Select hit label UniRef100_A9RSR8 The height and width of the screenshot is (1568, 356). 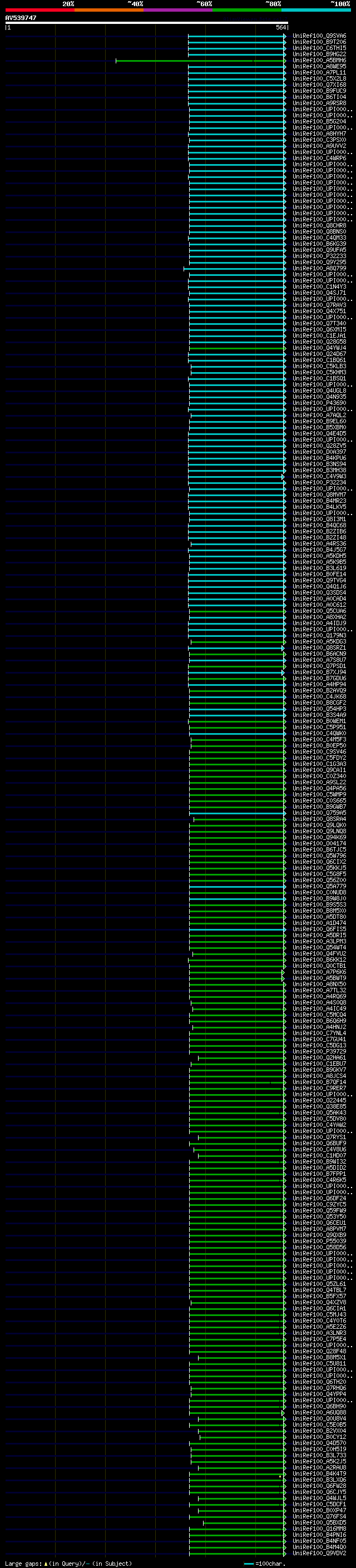point(319,103)
